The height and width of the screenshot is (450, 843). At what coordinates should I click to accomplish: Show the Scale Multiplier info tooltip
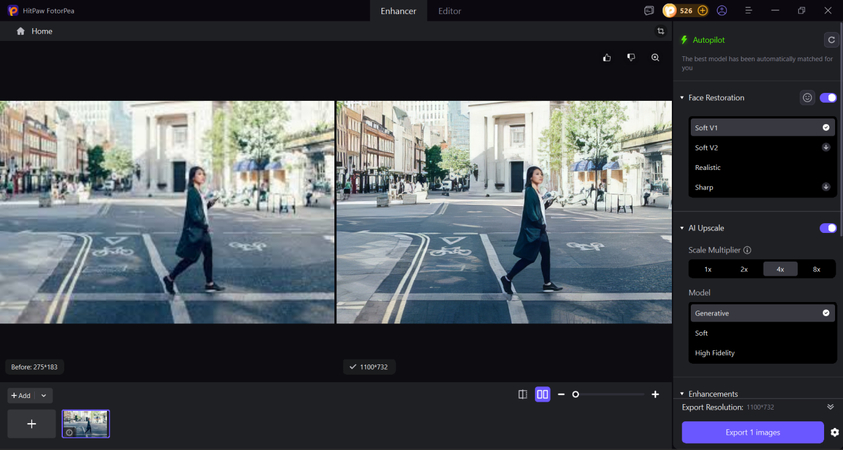pos(747,250)
